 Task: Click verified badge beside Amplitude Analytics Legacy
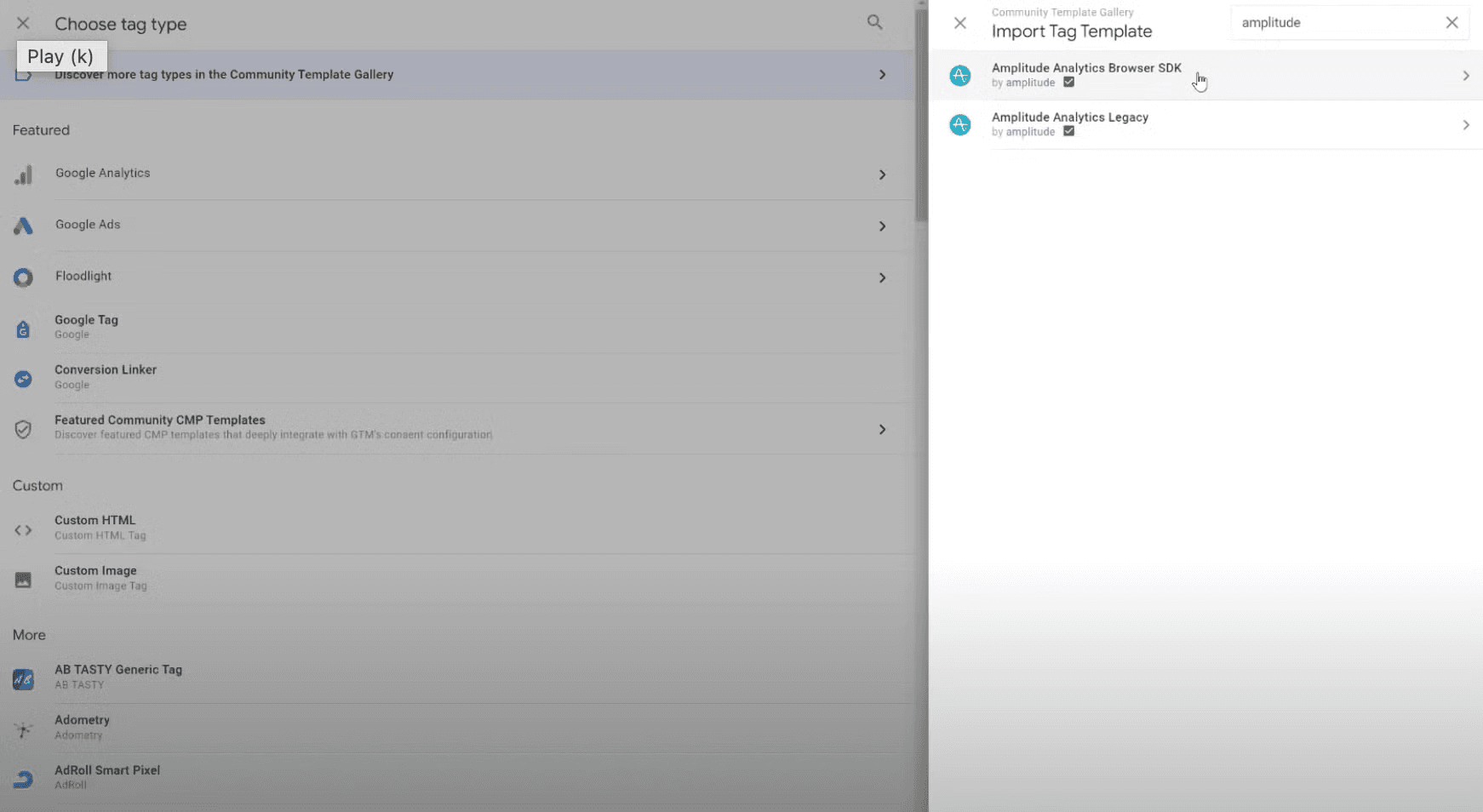(x=1068, y=132)
